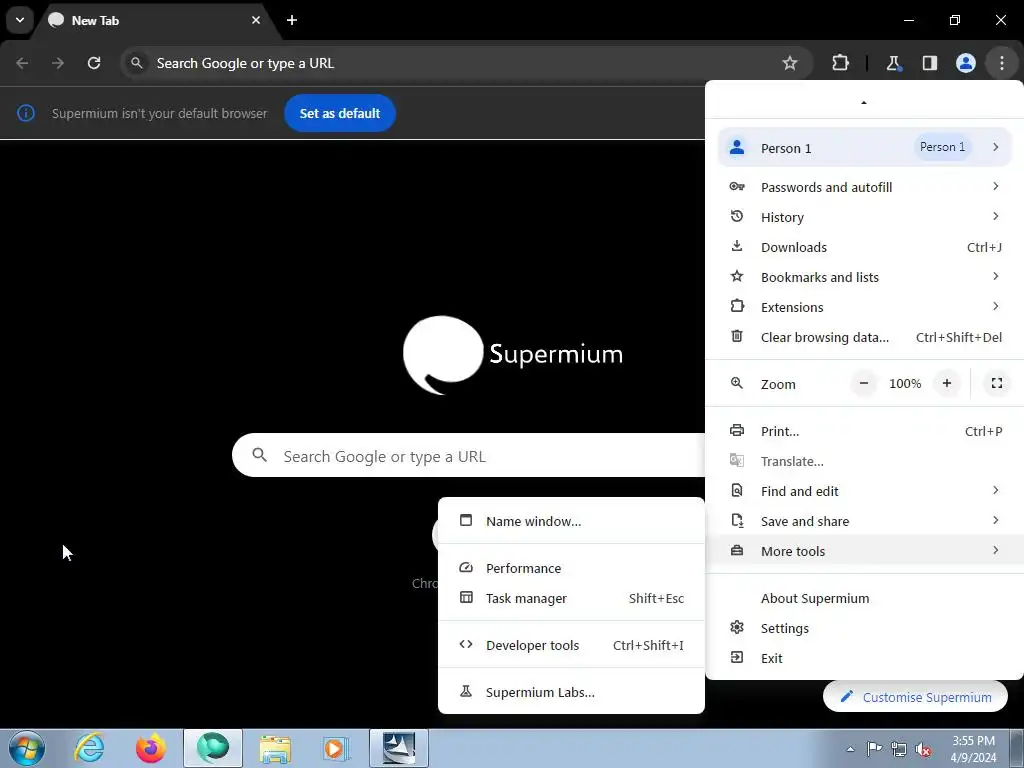Click the Windows Start button
Screen dimensions: 1024x768
tap(27, 748)
